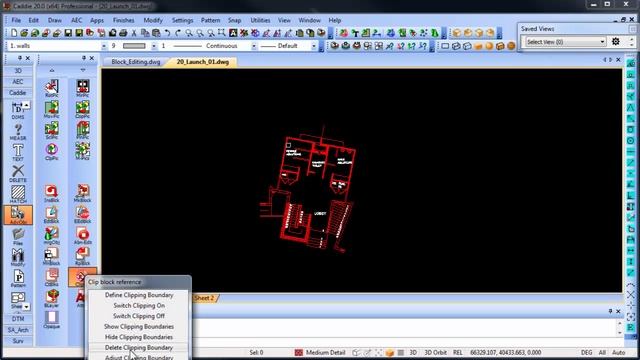This screenshot has height=360, width=640.
Task: Choose Switch Clipping On
Action: click(139, 305)
